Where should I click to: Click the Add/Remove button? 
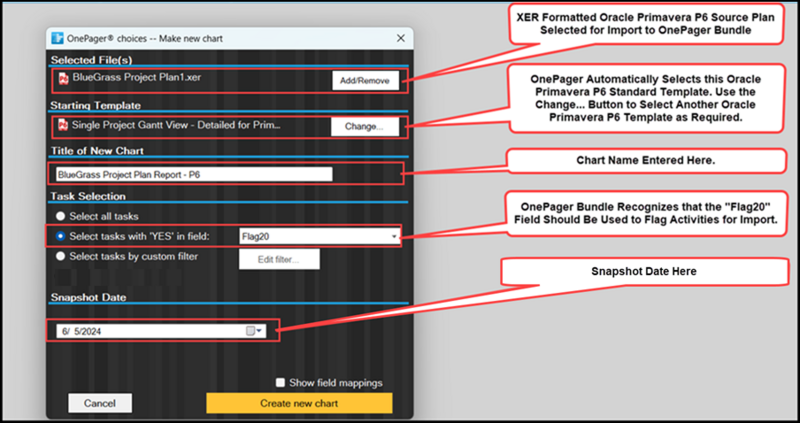[365, 81]
